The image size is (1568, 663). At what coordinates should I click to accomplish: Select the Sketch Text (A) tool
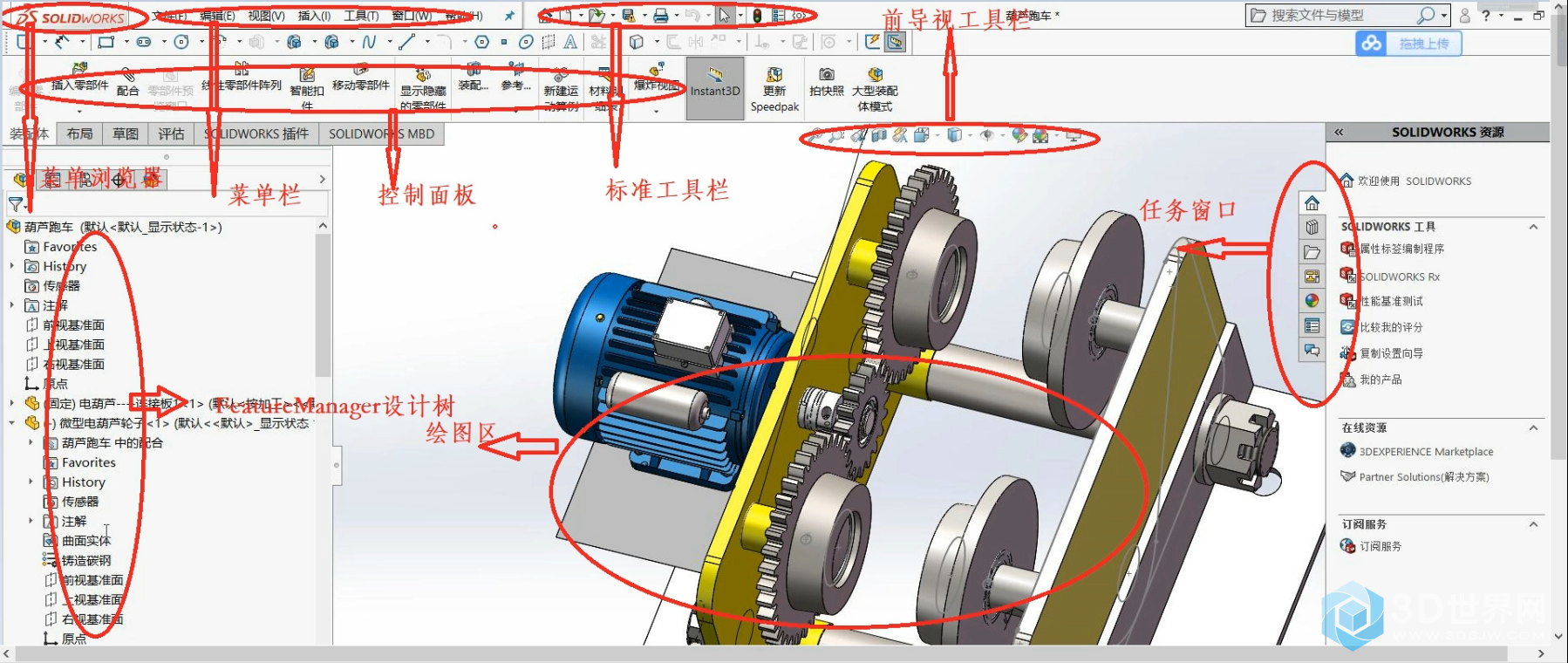(570, 42)
